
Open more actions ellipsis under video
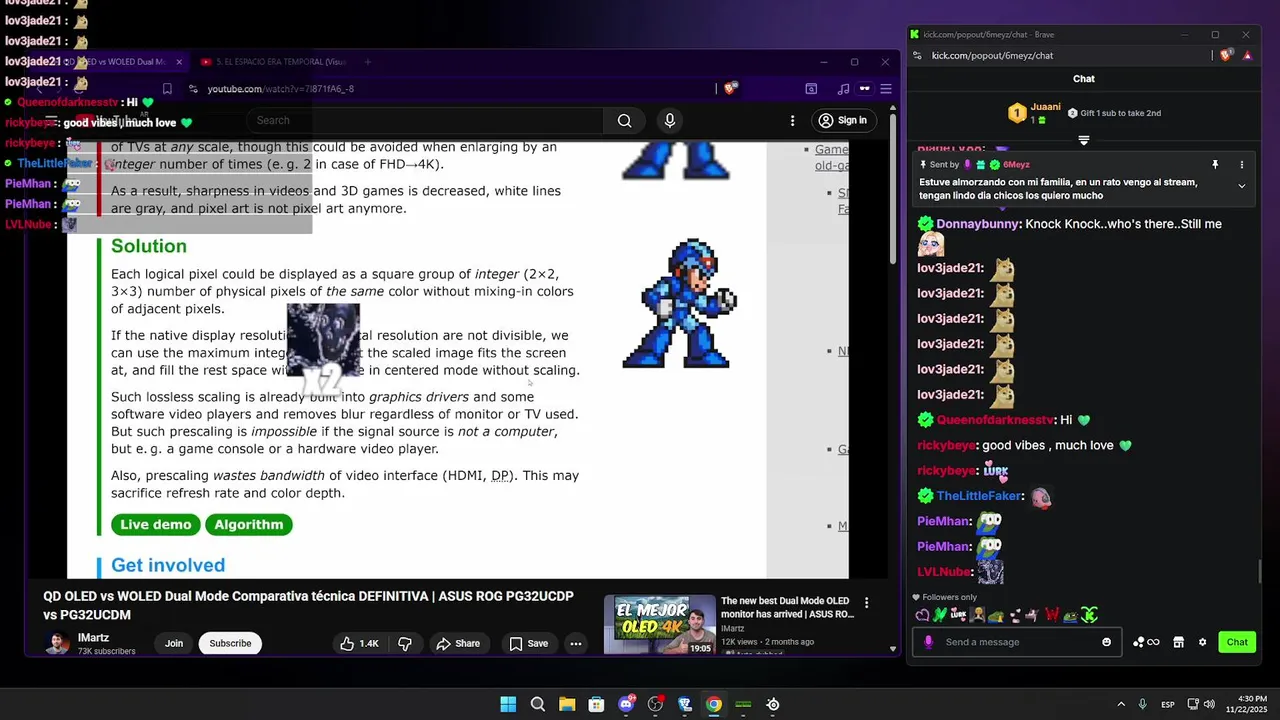tap(576, 643)
